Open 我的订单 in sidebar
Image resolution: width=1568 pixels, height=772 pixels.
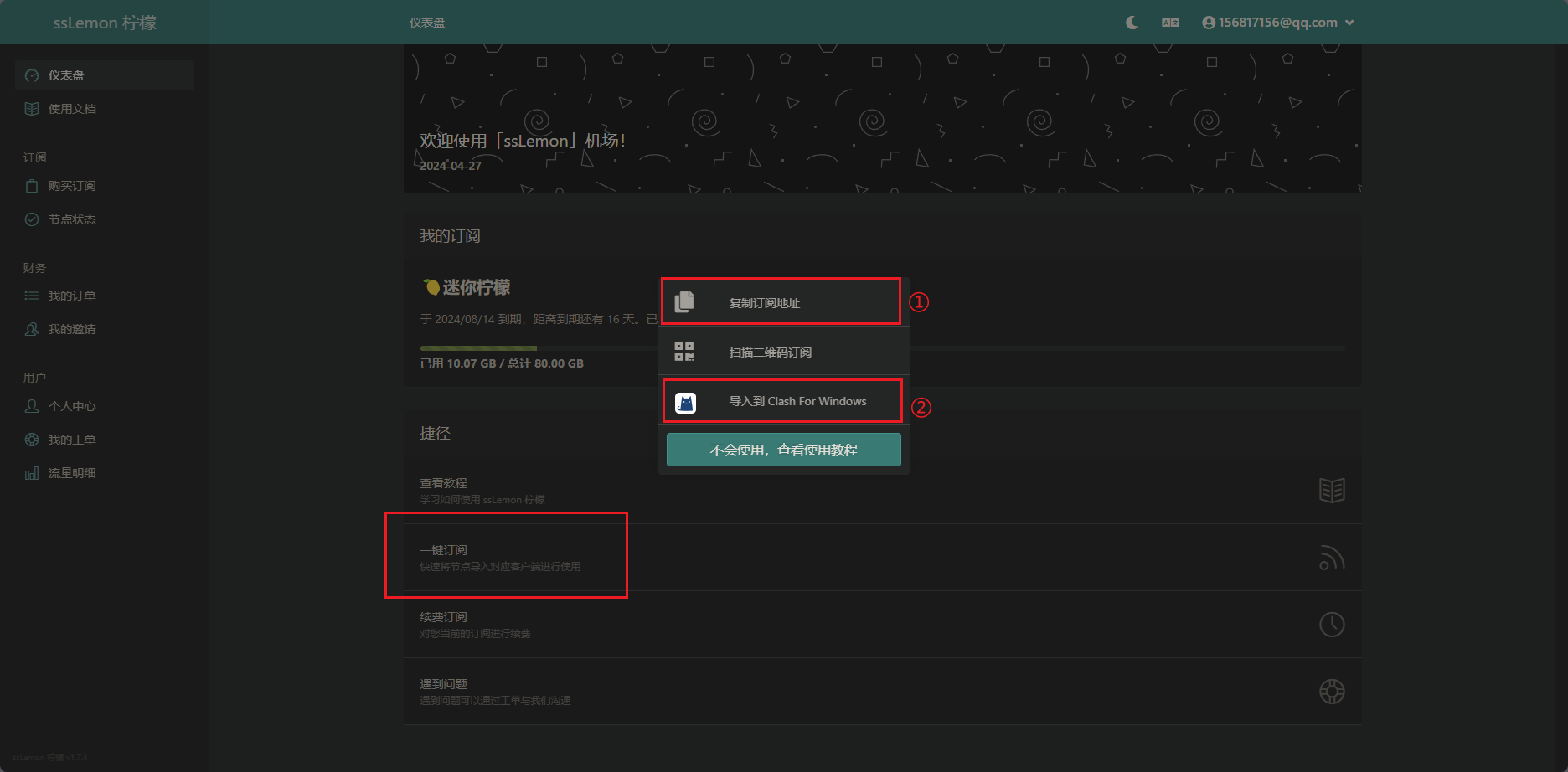[x=105, y=296]
